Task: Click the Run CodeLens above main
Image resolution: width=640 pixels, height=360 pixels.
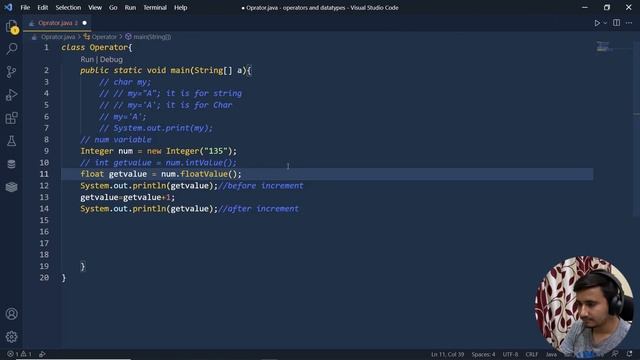Action: (87, 59)
